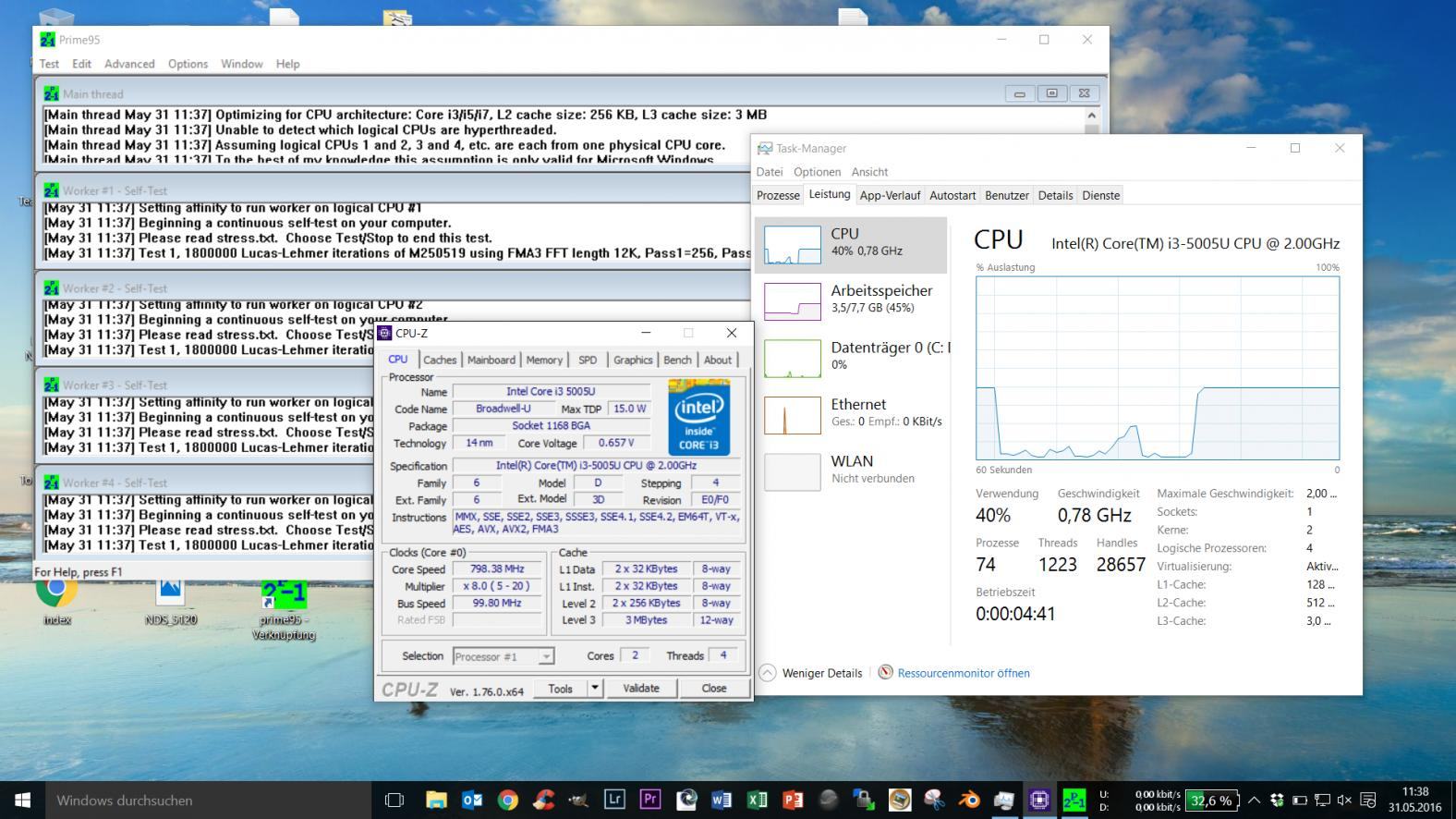Open Prime95 Advanced menu
Screen dimensions: 1456x819
pyautogui.click(x=129, y=64)
